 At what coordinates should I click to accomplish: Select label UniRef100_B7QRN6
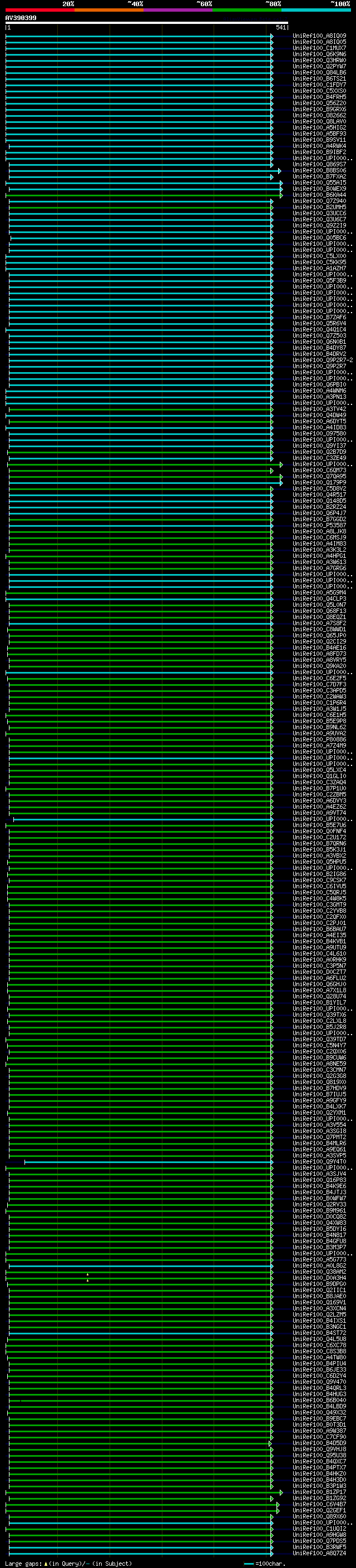pos(319,844)
